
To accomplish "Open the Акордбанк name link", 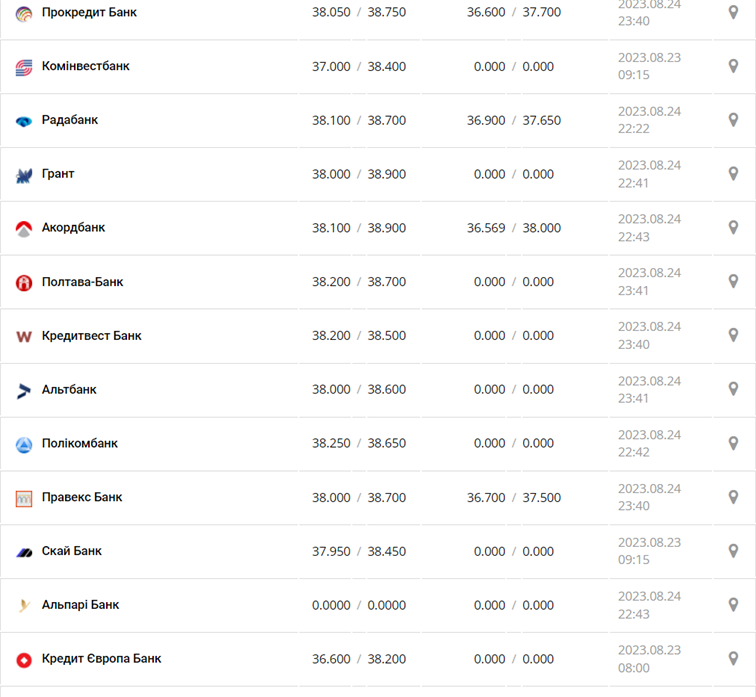I will coord(73,228).
